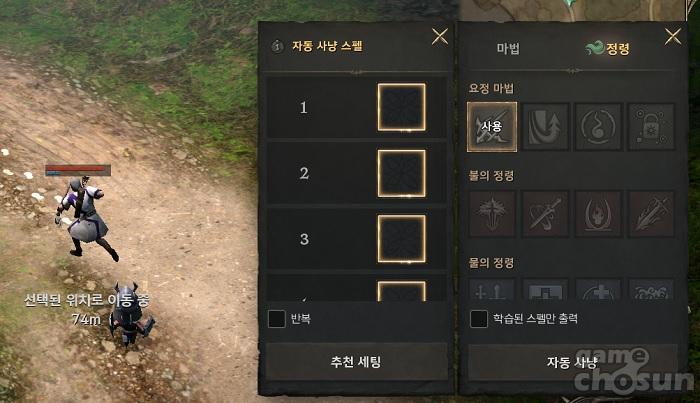Click the 추천 세팅 button
This screenshot has width=700, height=403.
(x=356, y=361)
